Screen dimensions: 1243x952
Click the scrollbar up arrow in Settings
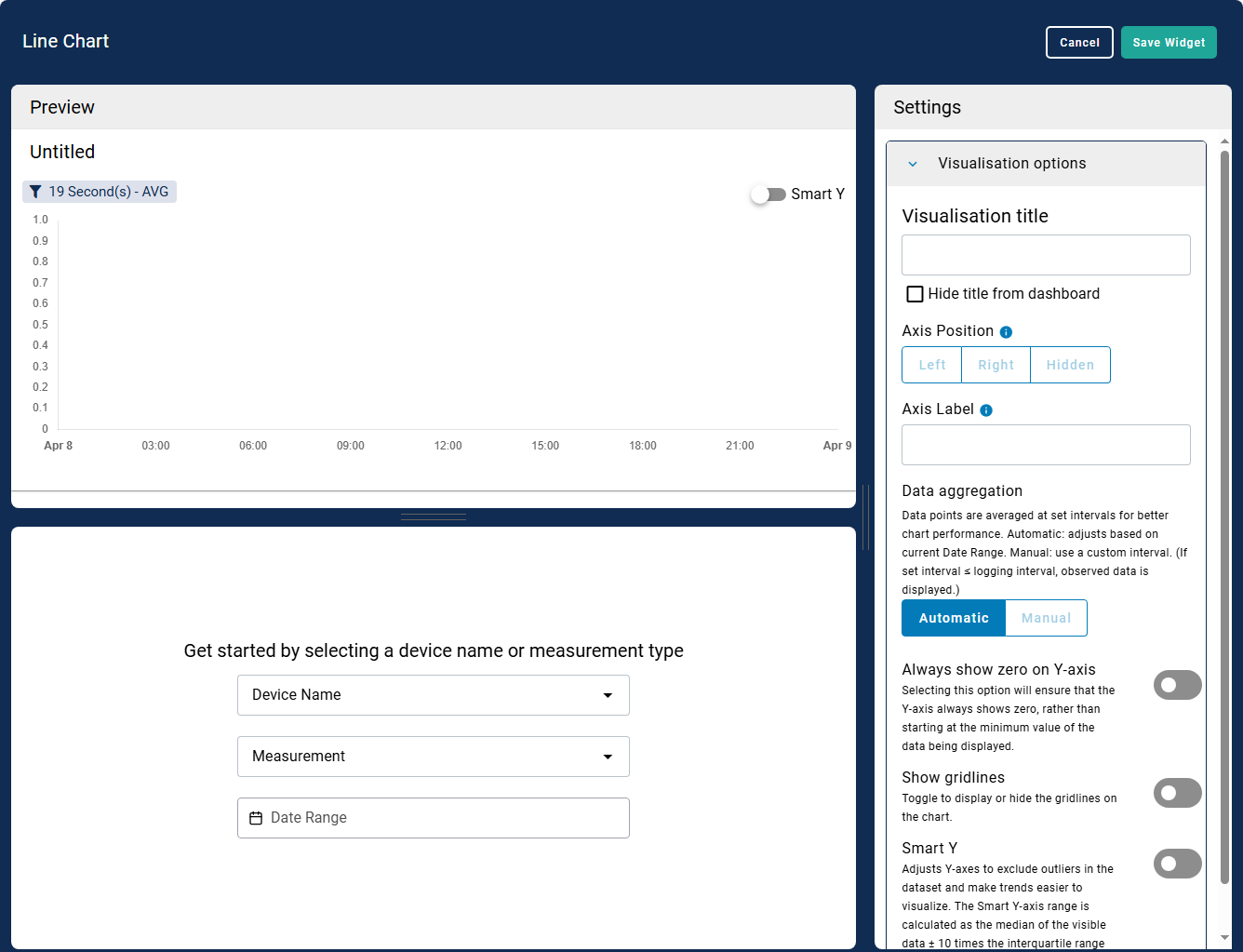pos(1224,141)
